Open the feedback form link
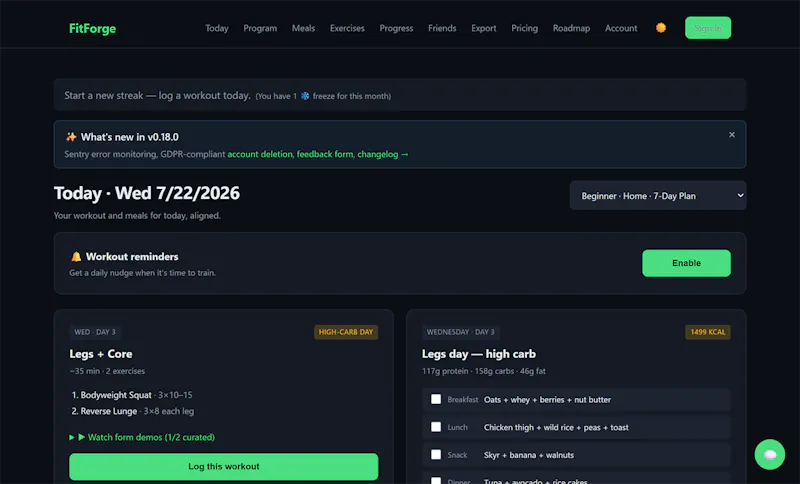This screenshot has height=484, width=800. point(325,154)
